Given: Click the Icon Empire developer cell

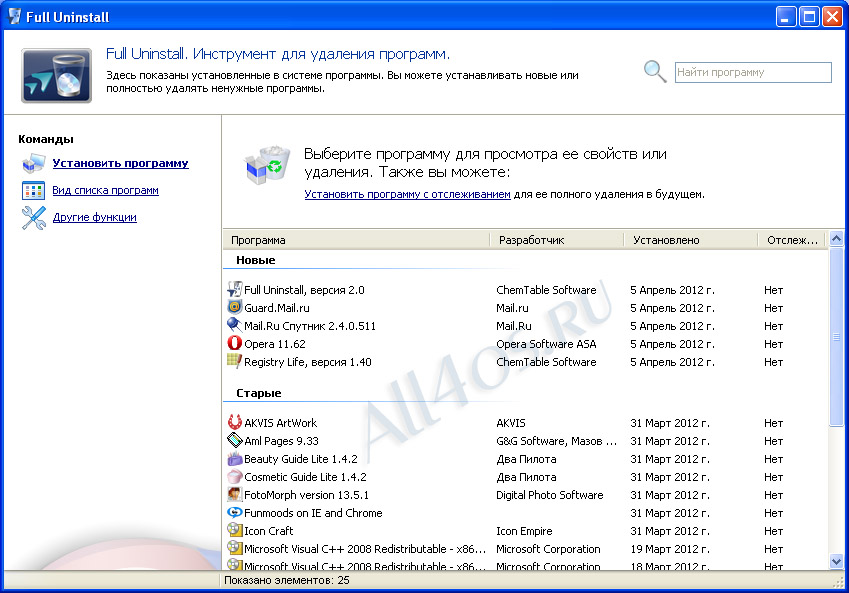Looking at the screenshot, I should [x=524, y=531].
